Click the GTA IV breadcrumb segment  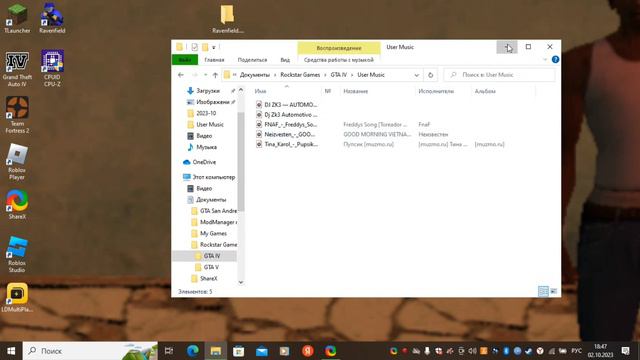point(338,75)
